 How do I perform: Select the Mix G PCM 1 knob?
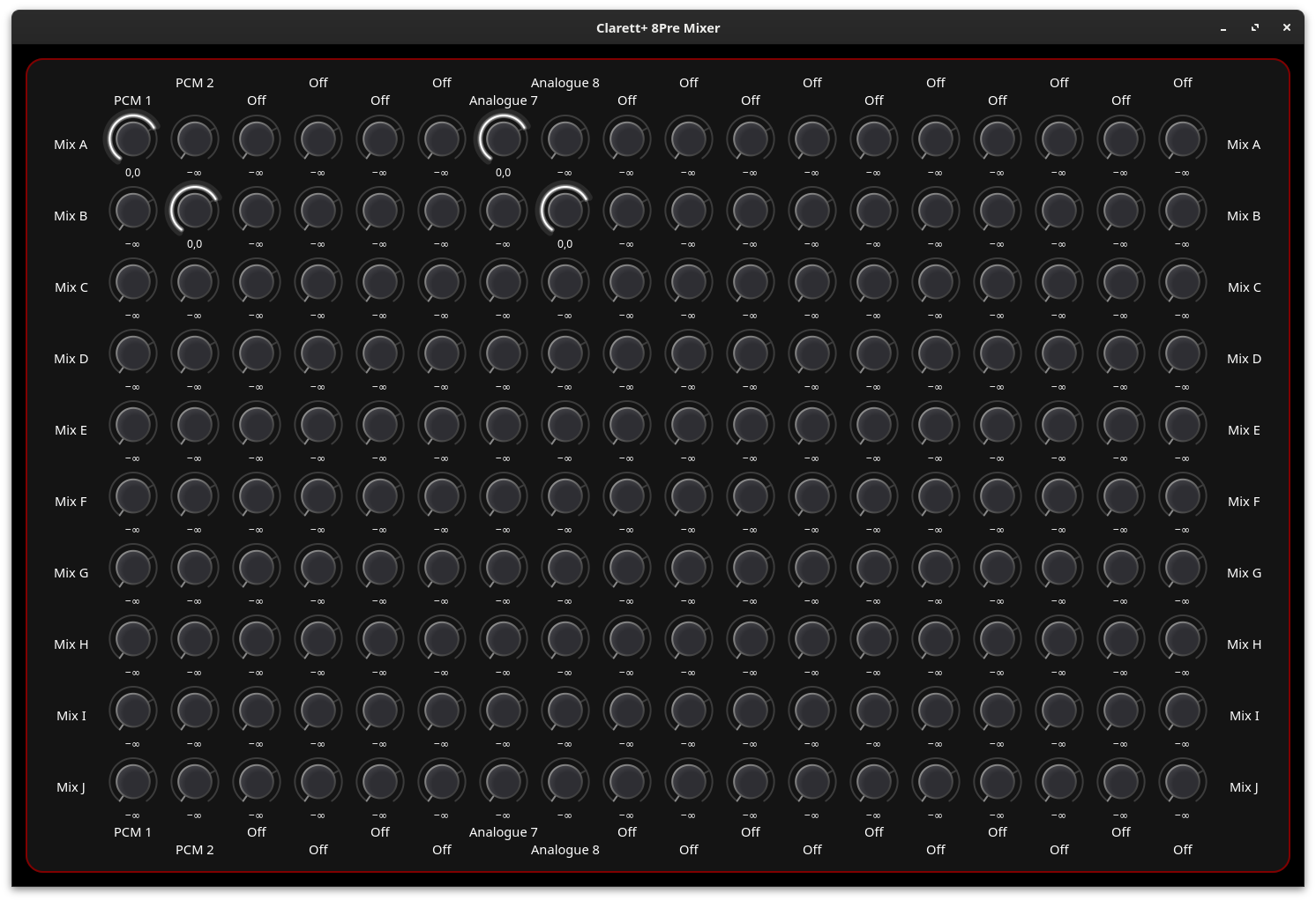pyautogui.click(x=132, y=567)
